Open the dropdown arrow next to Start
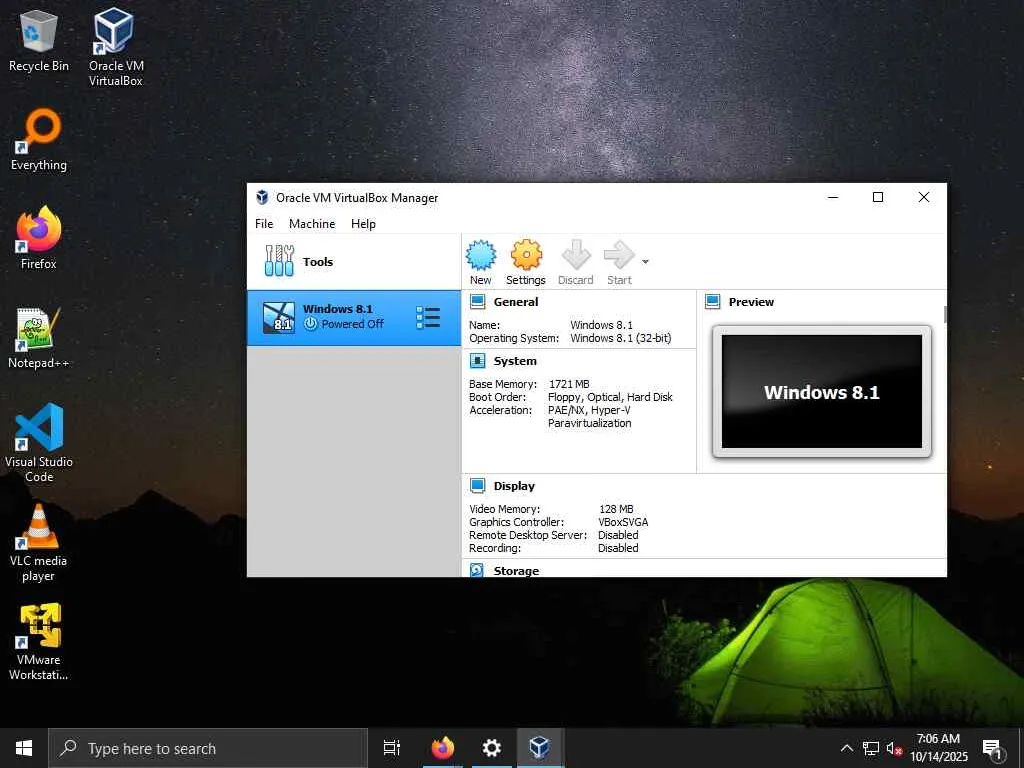This screenshot has width=1024, height=768. pos(645,262)
